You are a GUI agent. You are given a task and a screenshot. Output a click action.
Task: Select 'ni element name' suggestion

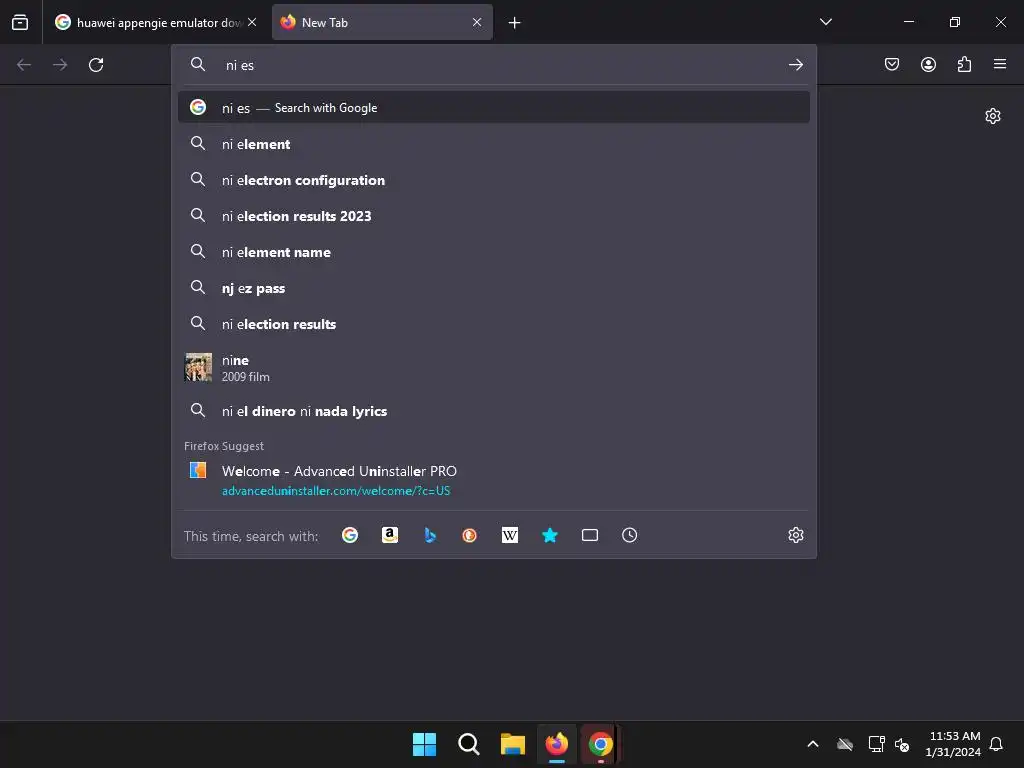(494, 251)
